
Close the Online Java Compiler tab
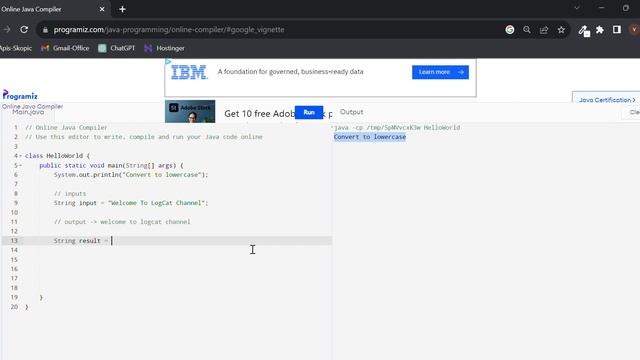102,9
